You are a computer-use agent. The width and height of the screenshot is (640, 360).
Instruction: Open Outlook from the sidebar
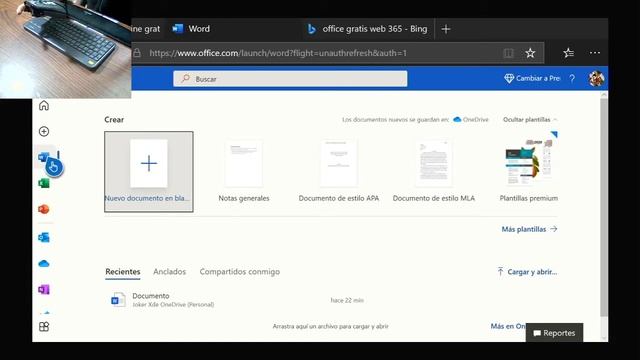pos(44,237)
